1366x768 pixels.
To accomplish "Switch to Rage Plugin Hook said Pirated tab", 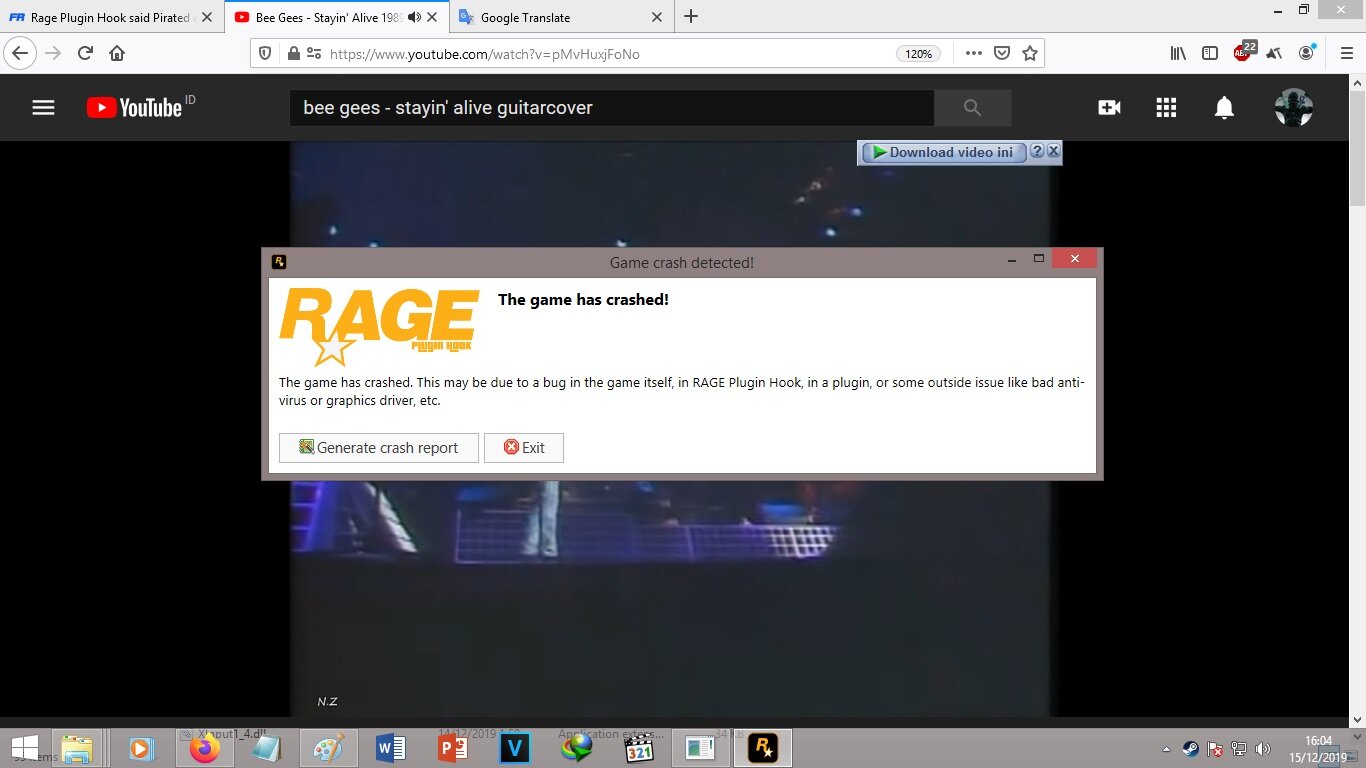I will tap(112, 17).
